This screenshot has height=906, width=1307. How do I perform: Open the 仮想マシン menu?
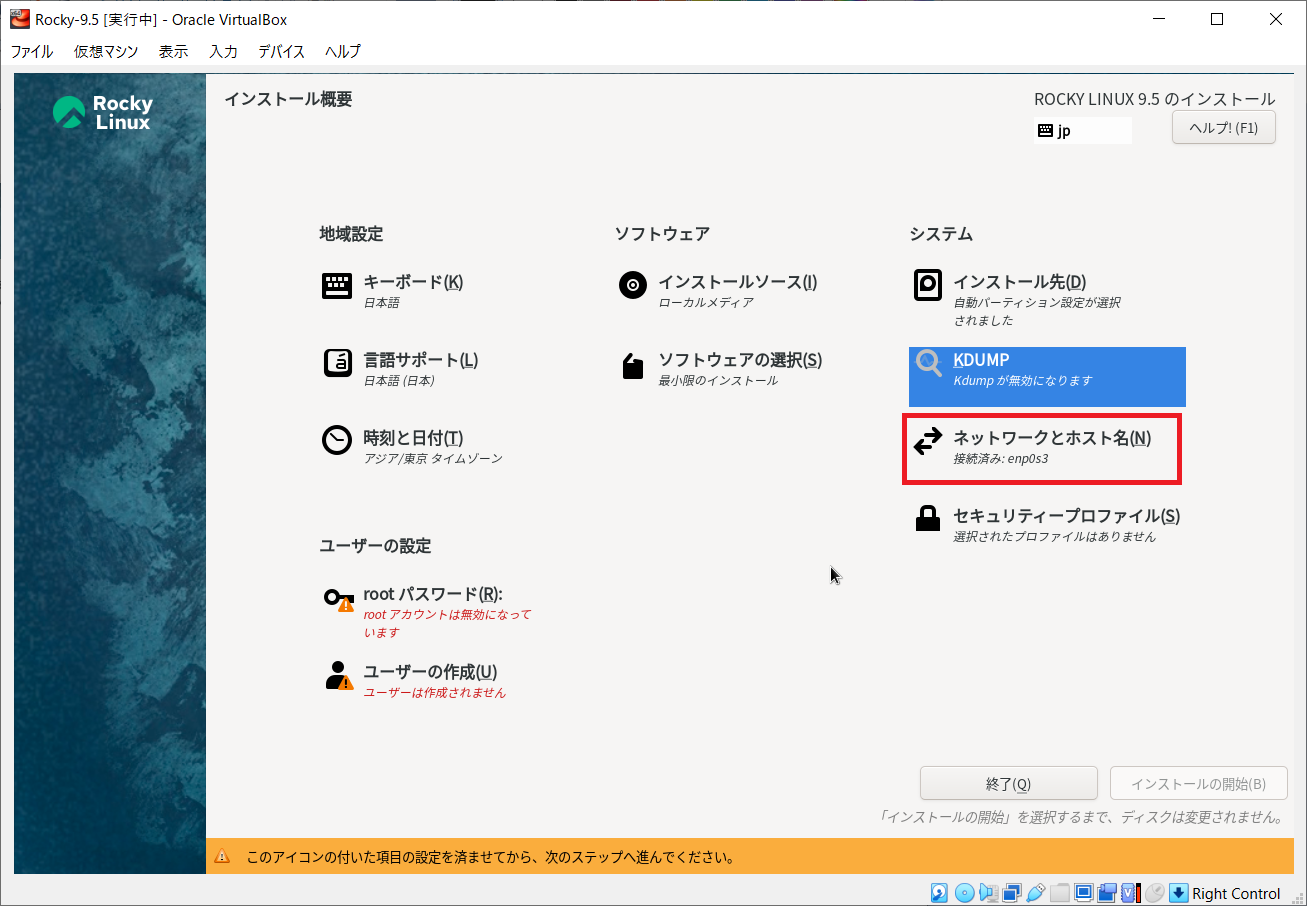click(x=106, y=51)
